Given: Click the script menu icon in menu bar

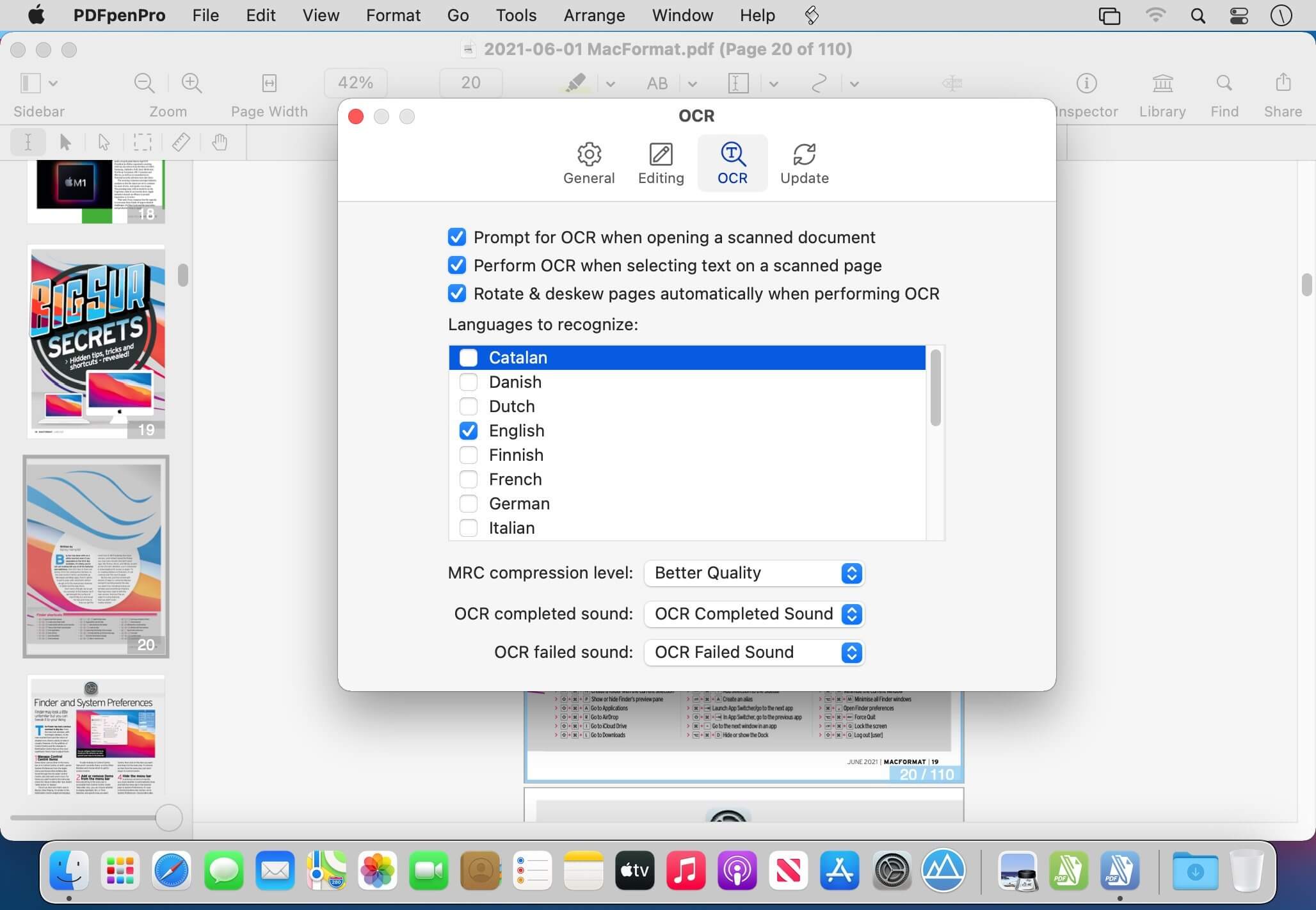Looking at the screenshot, I should [x=812, y=15].
